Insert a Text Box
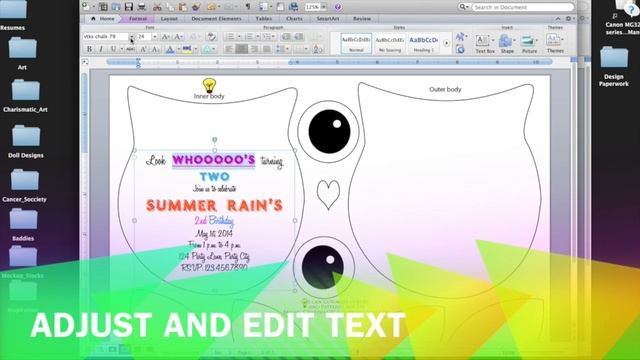This screenshot has width=640, height=360. [x=484, y=44]
